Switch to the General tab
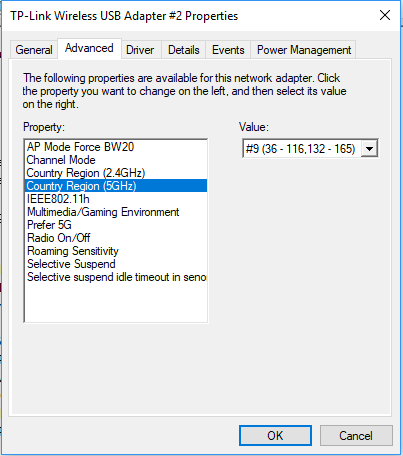 (x=34, y=50)
